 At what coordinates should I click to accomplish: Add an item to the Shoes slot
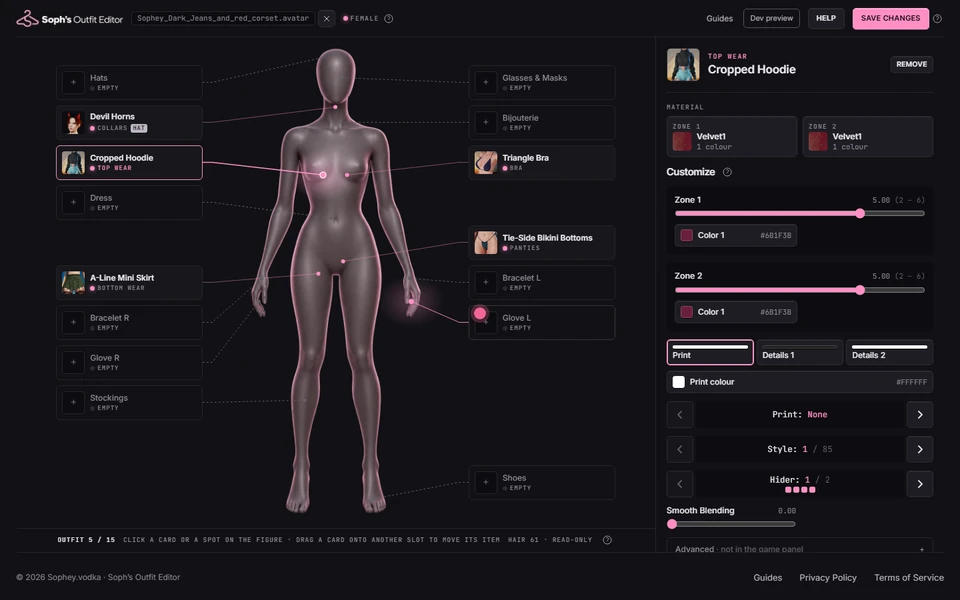click(x=486, y=482)
